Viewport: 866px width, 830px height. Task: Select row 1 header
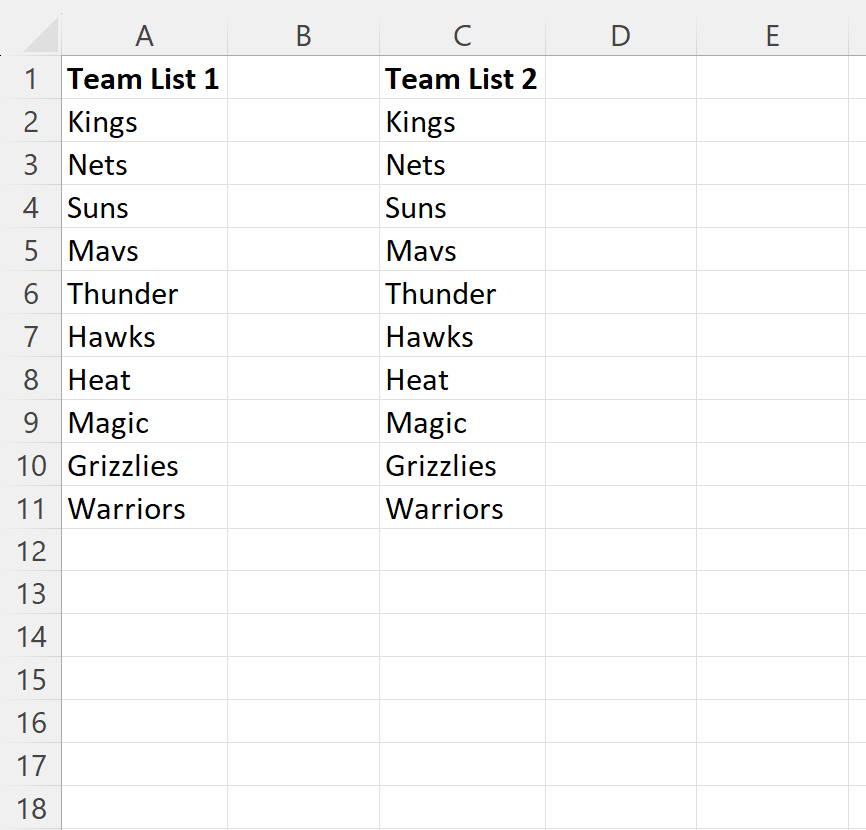30,78
